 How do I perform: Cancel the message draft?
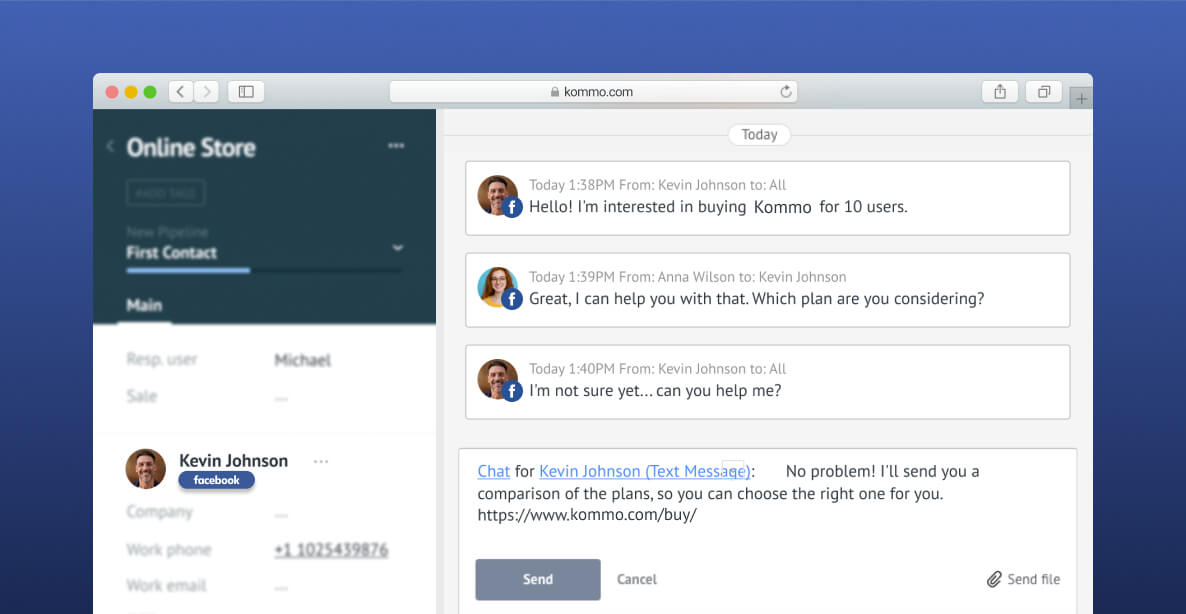click(x=637, y=579)
